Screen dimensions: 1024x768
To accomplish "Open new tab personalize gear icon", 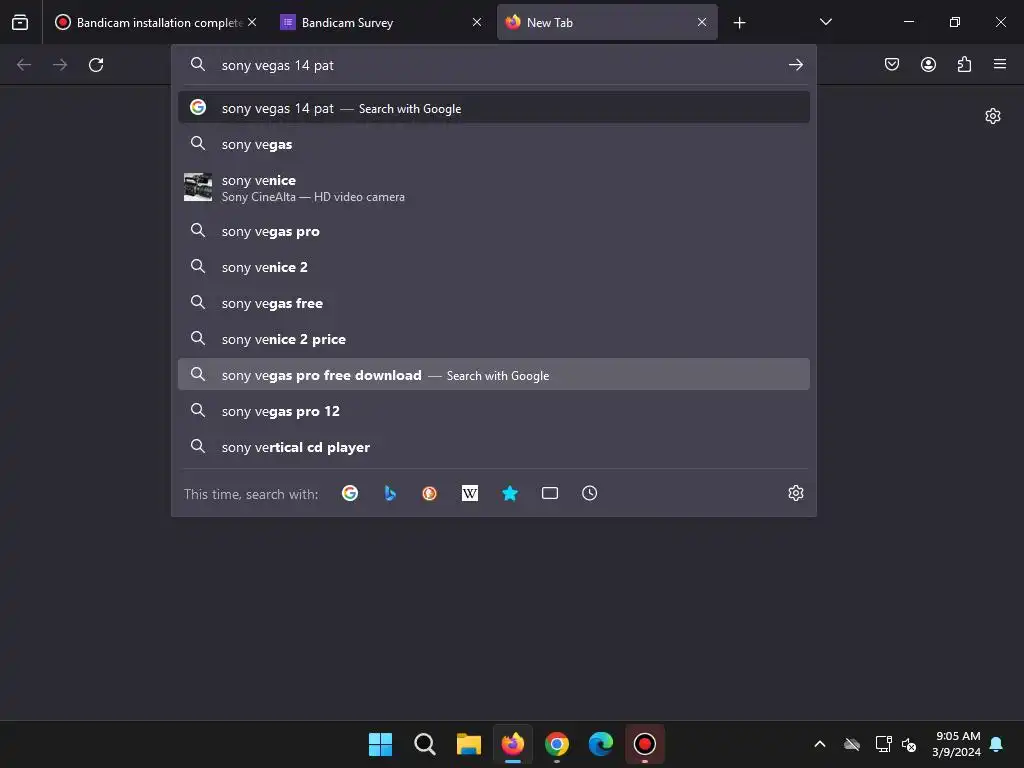I will [x=993, y=116].
